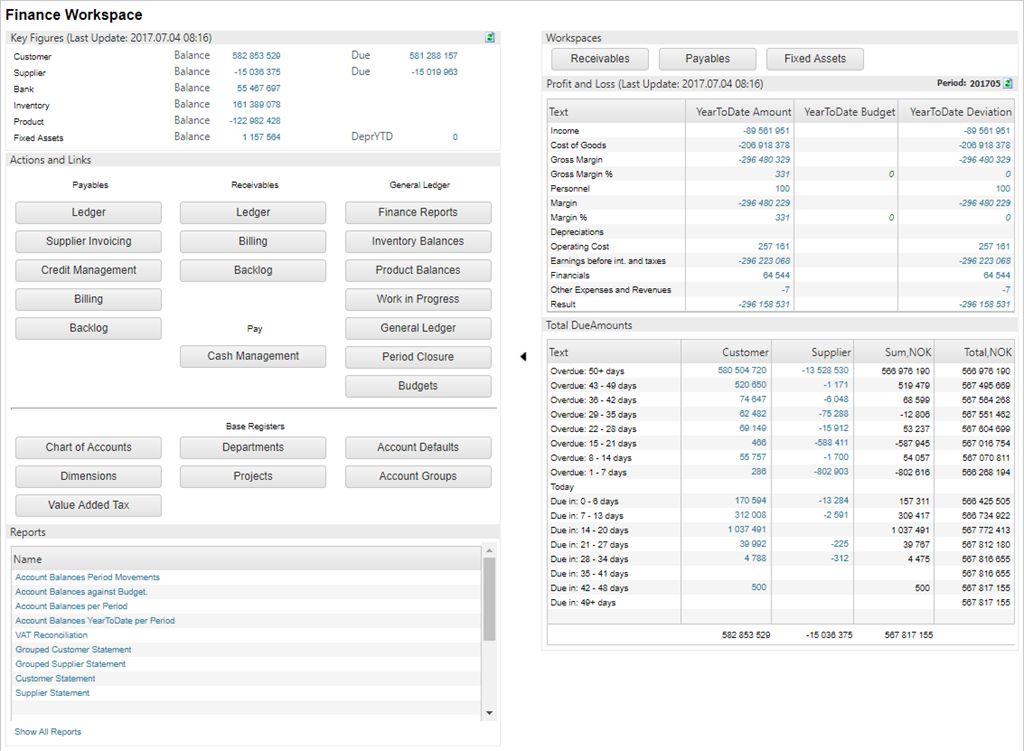
Task: Open the Receivables workspace
Action: click(x=600, y=59)
